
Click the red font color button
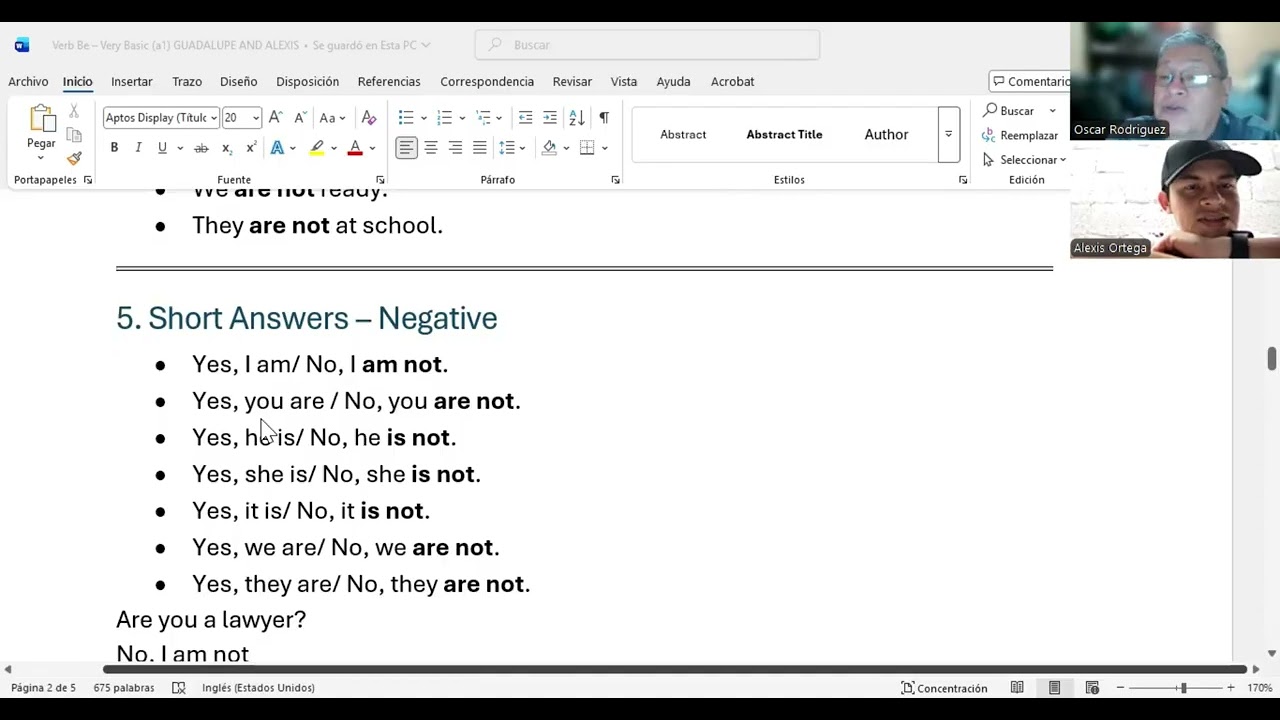pos(355,148)
